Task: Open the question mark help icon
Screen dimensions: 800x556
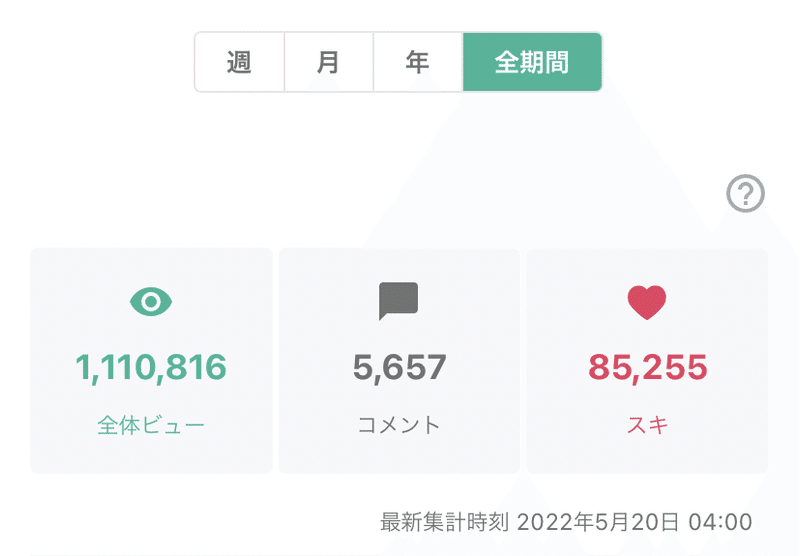Action: pos(745,193)
